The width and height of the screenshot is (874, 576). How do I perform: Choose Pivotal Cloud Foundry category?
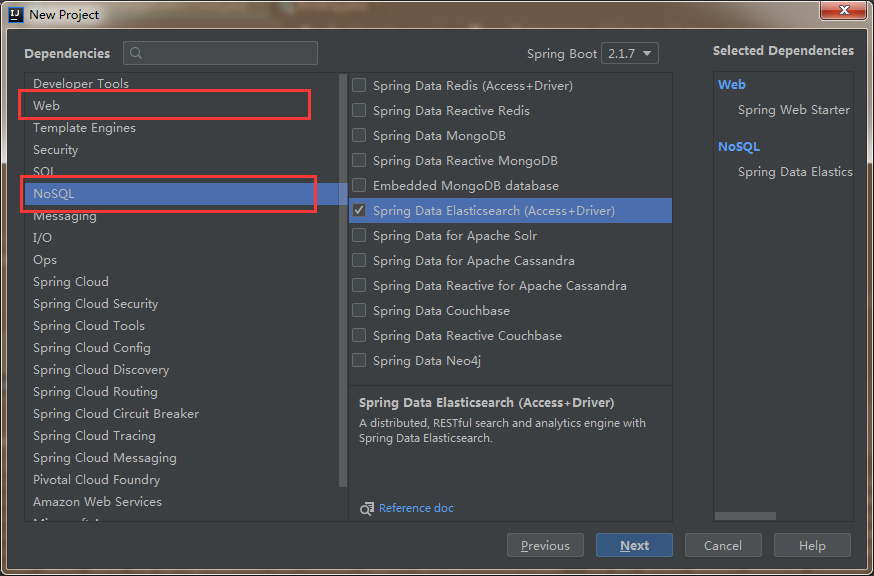pyautogui.click(x=182, y=480)
